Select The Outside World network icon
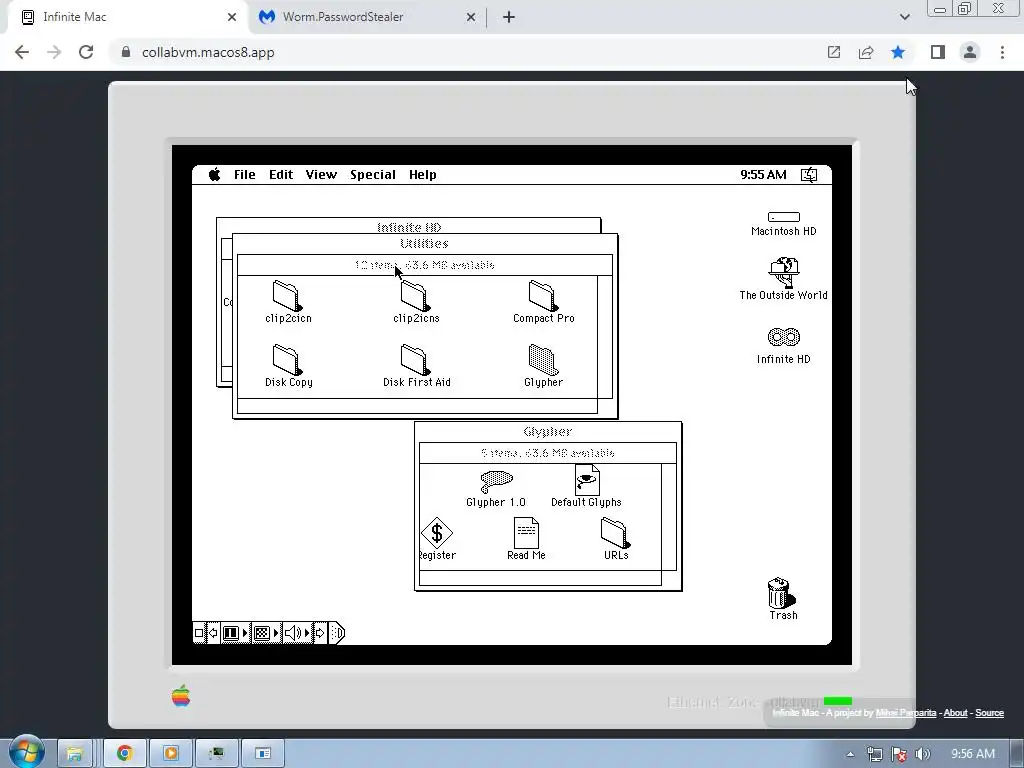Image resolution: width=1024 pixels, height=768 pixels. pyautogui.click(x=784, y=272)
